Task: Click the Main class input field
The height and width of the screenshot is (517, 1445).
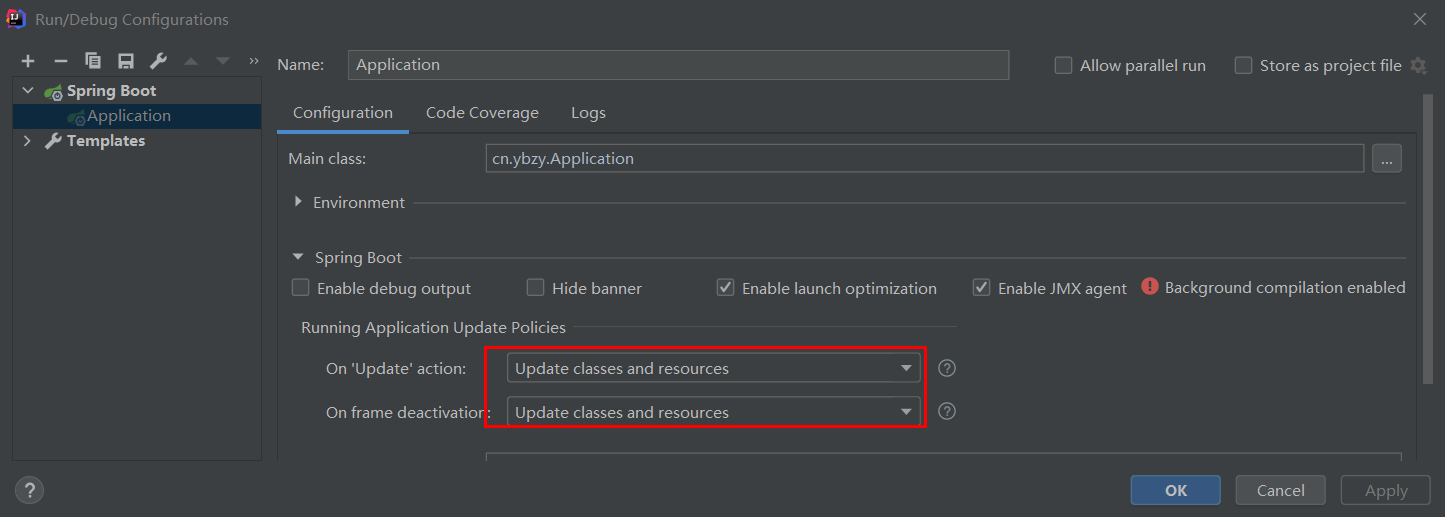Action: pyautogui.click(x=925, y=158)
